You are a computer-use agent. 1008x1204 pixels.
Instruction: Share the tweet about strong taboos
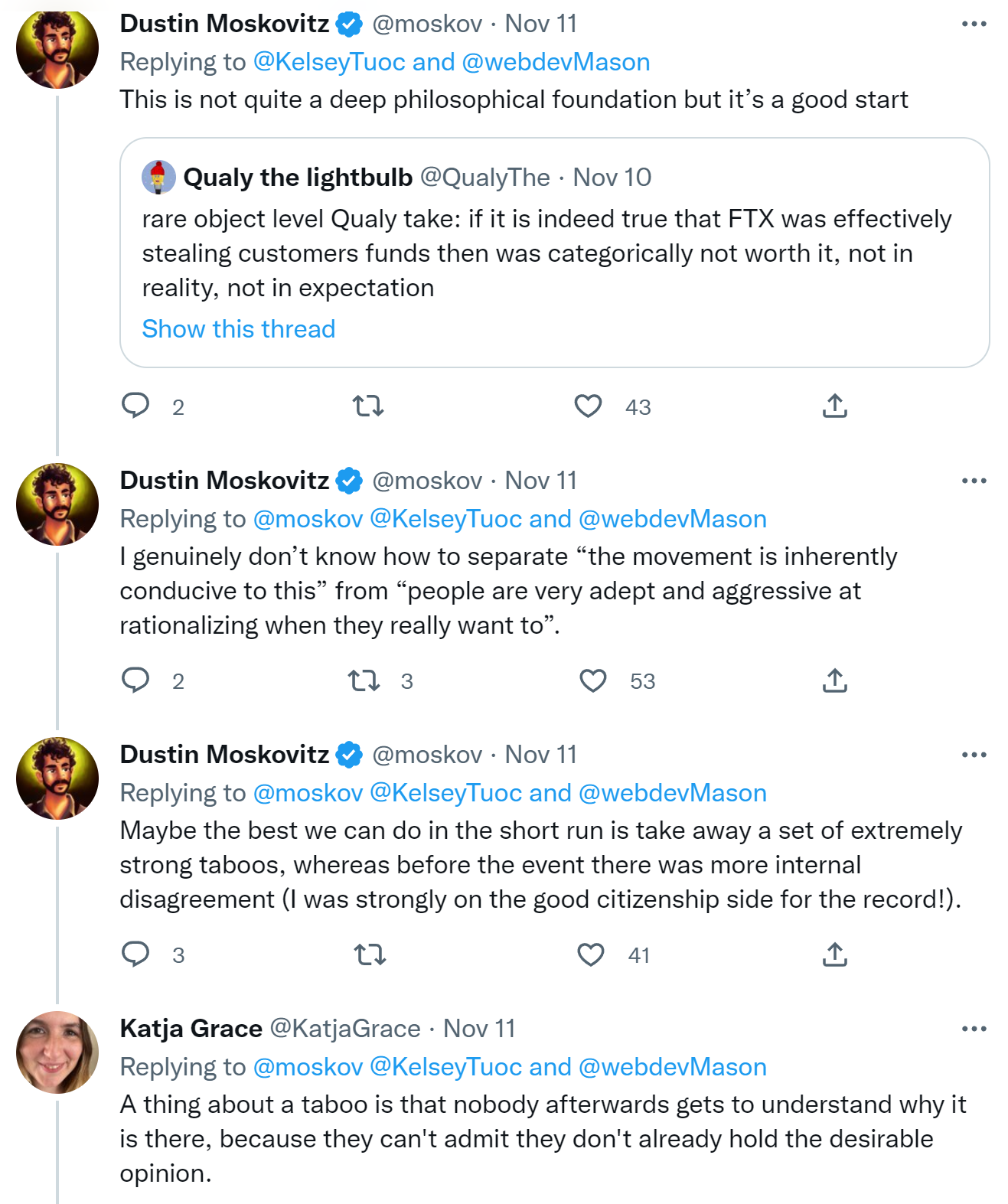(x=834, y=954)
